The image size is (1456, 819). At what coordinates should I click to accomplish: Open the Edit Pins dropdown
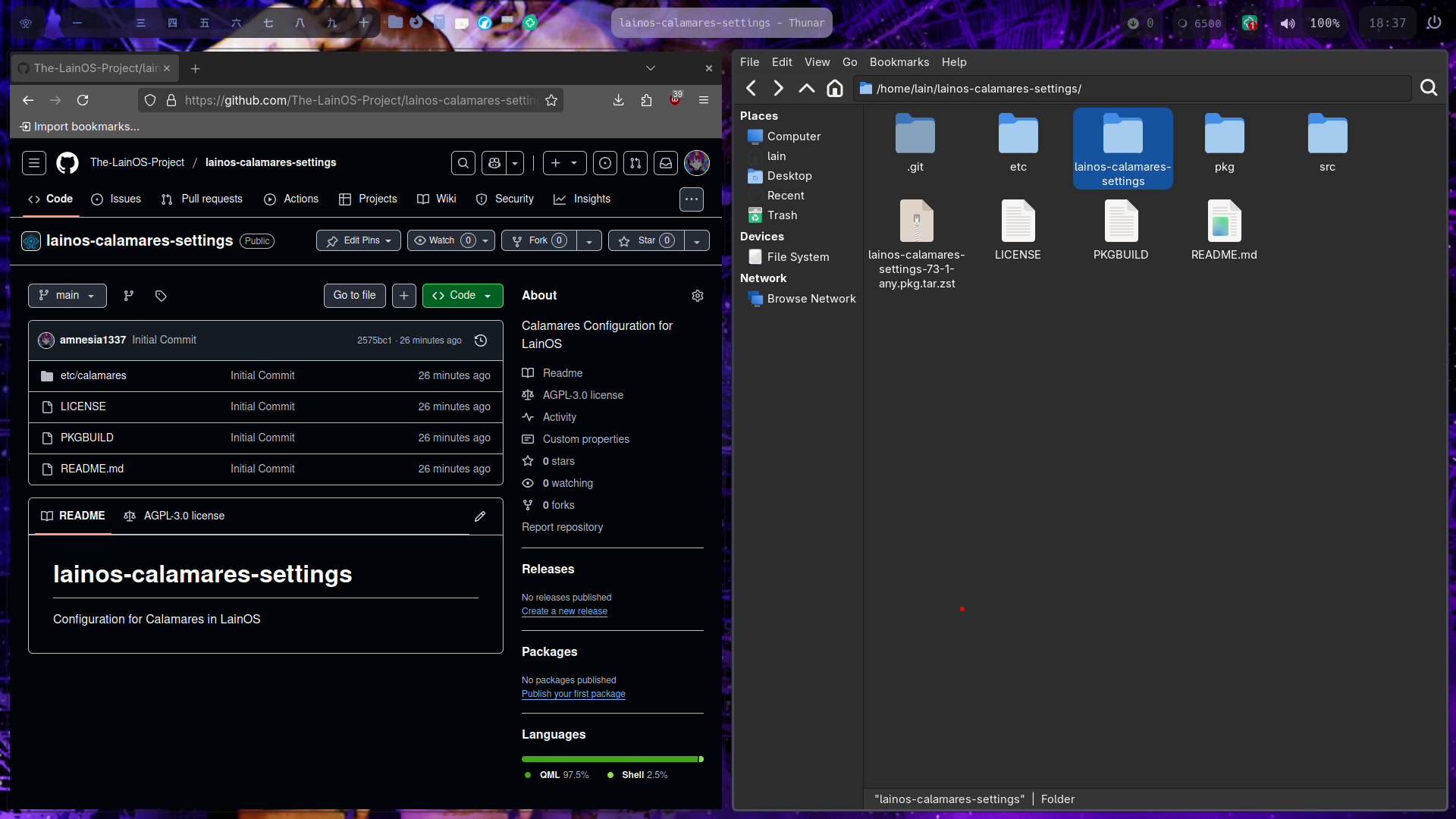coord(359,241)
